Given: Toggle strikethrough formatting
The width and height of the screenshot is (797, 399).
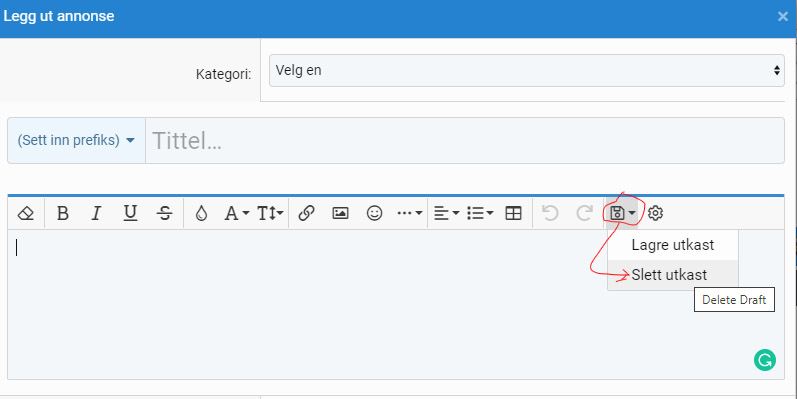Looking at the screenshot, I should 164,213.
